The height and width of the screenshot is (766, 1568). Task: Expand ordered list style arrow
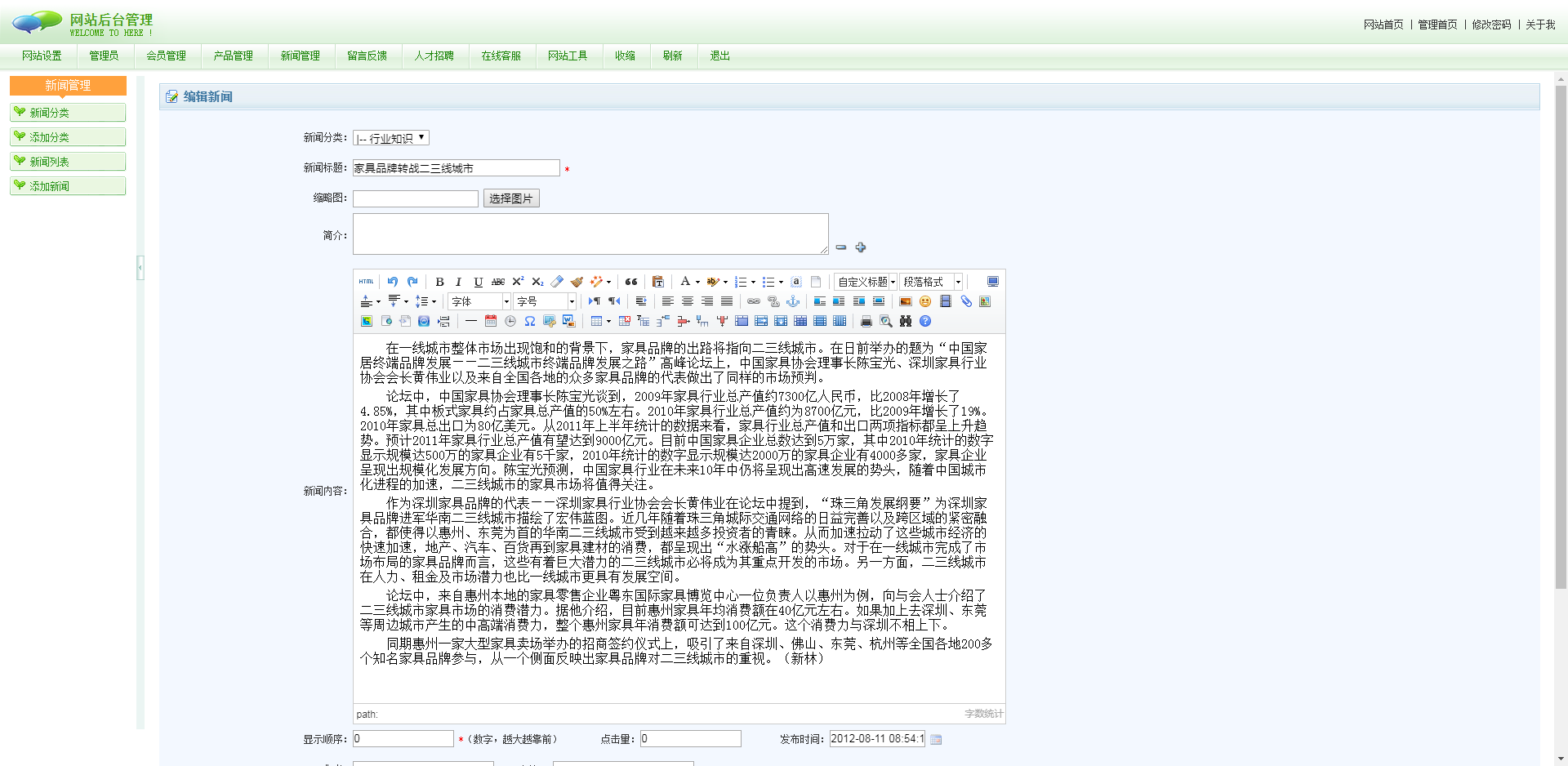click(x=753, y=283)
